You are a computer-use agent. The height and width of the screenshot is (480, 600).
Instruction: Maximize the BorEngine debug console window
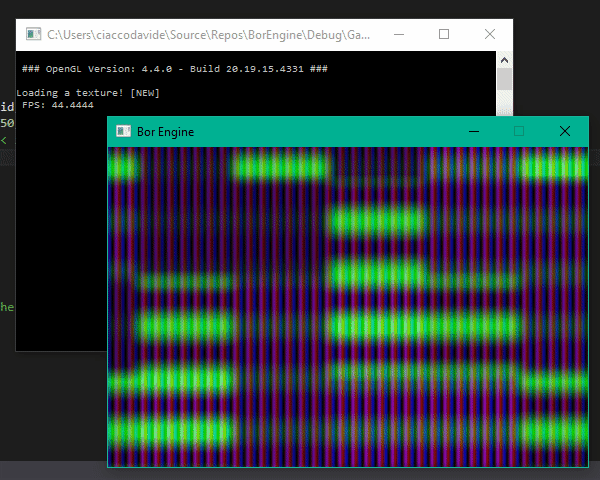click(x=444, y=34)
